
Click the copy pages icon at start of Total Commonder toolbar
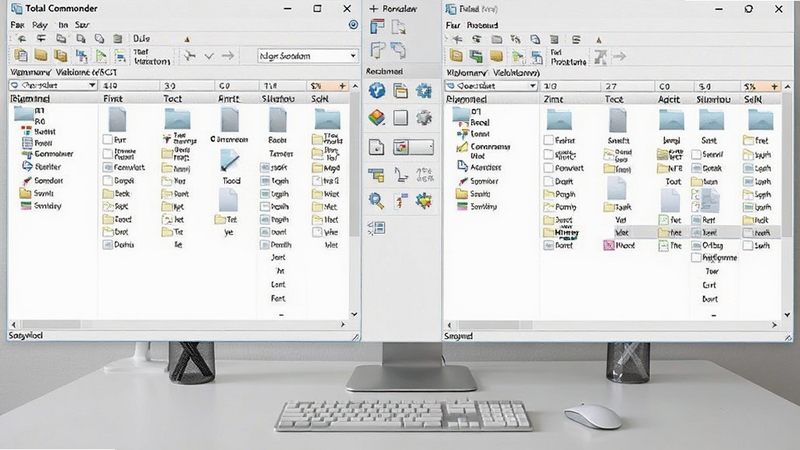click(x=20, y=55)
